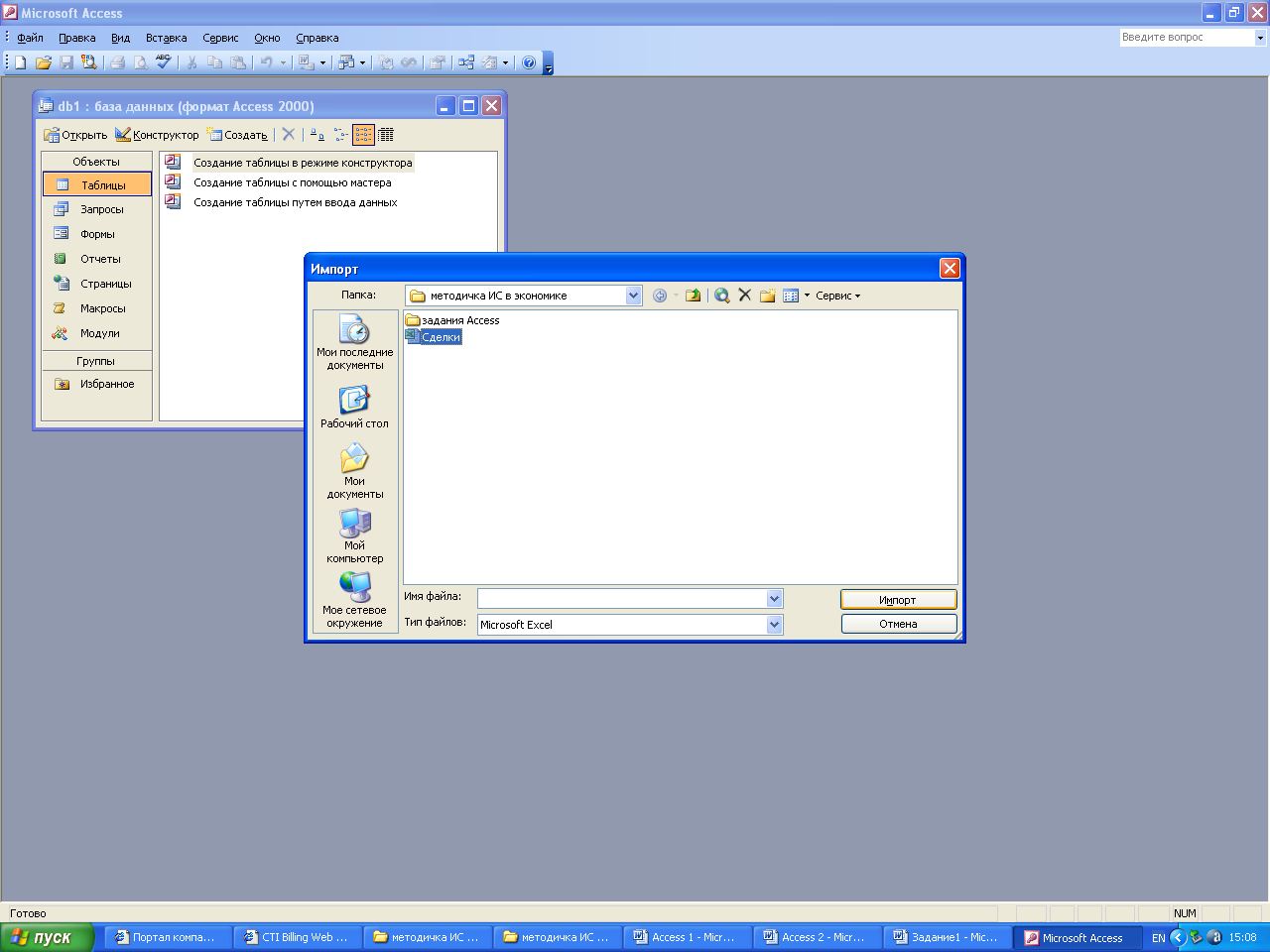1270x952 pixels.
Task: Click the Объекты header bar
Action: [x=96, y=162]
